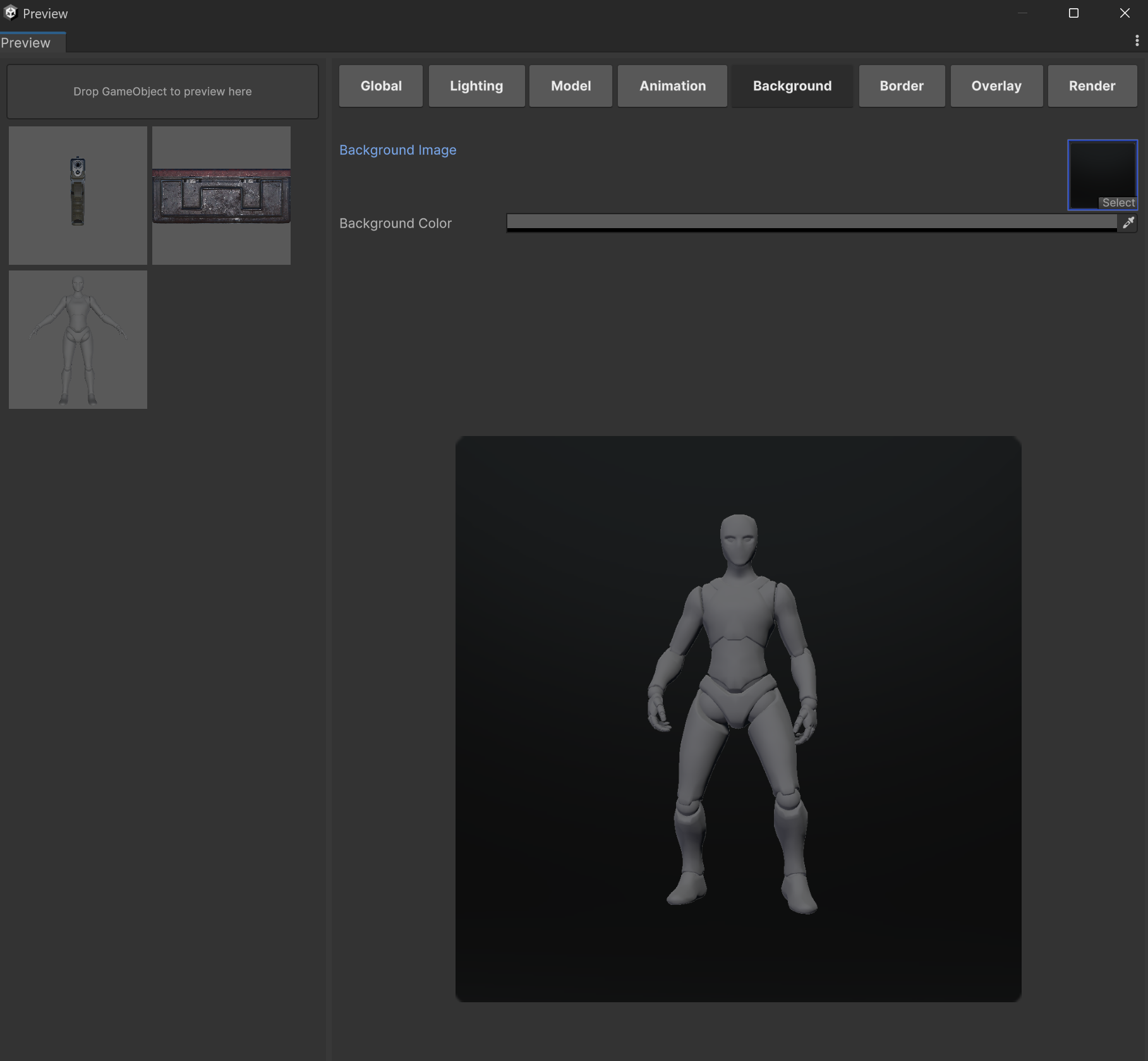Click the Background tab

pyautogui.click(x=792, y=86)
